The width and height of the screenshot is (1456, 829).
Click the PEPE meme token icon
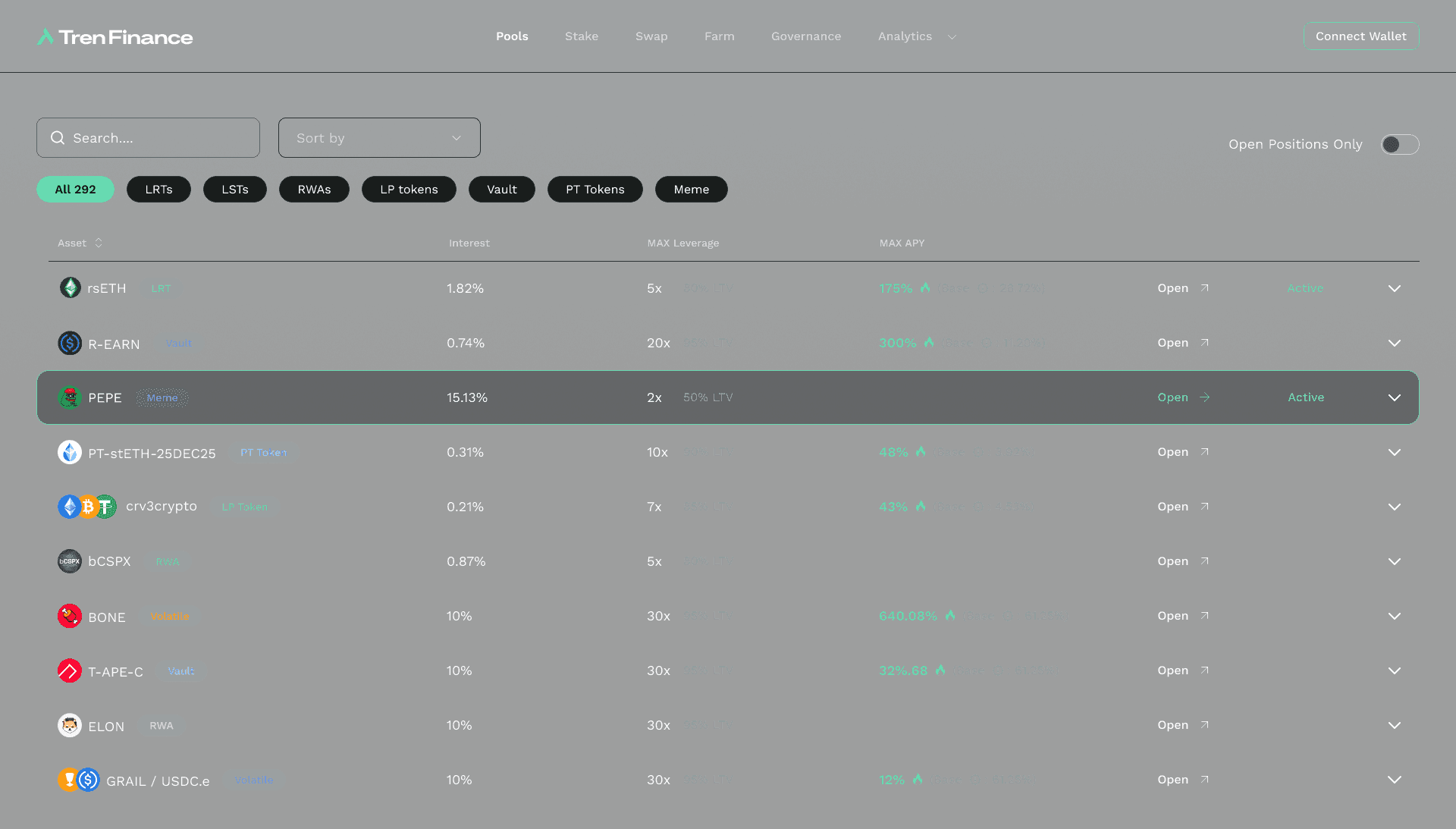click(69, 397)
